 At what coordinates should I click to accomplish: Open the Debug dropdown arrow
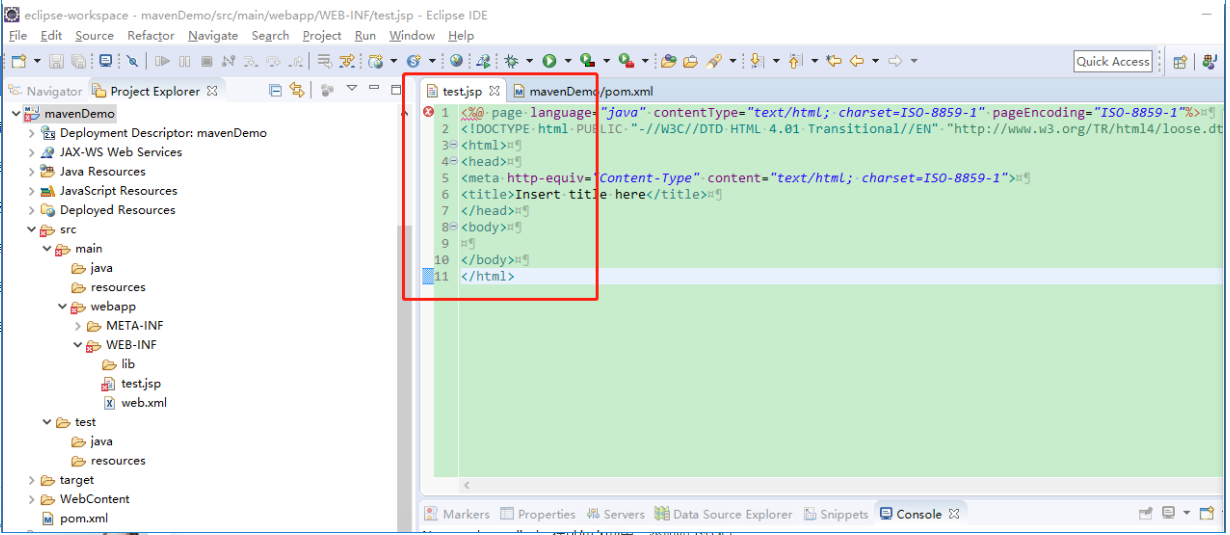click(x=529, y=61)
